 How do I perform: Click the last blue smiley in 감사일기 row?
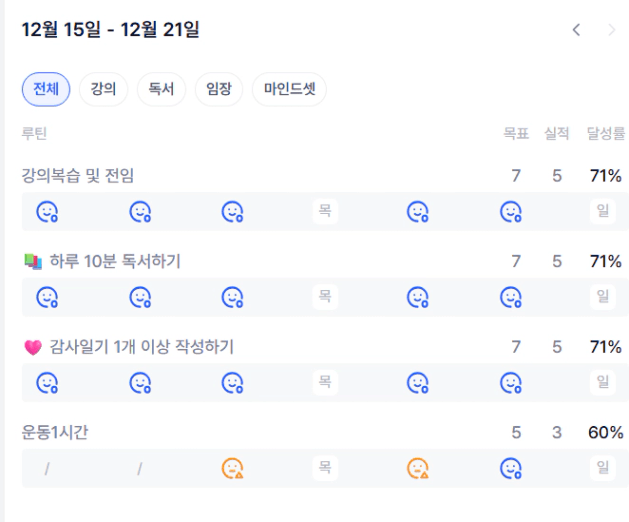511,382
